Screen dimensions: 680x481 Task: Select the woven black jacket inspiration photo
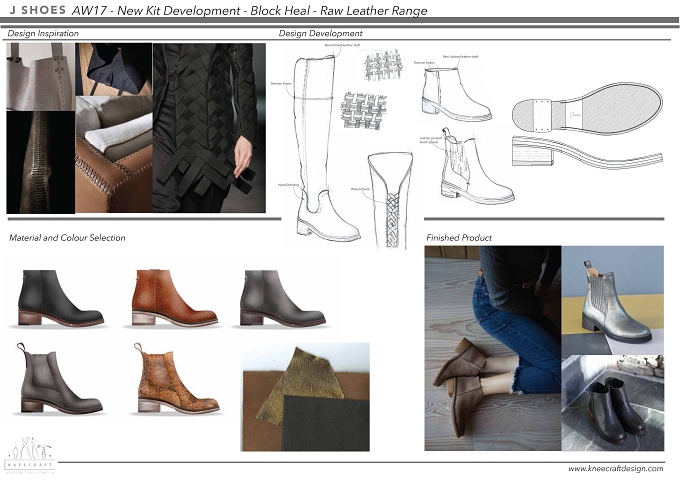pos(209,128)
